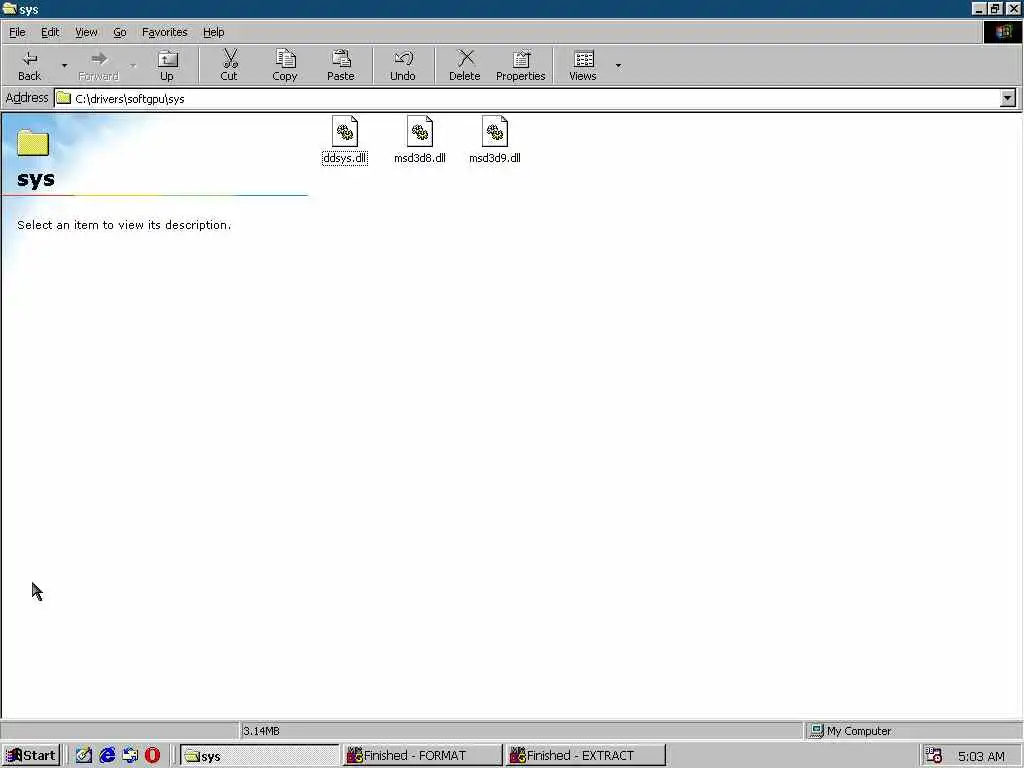Open the address bar dropdown list
Viewport: 1024px width, 768px height.
click(1008, 98)
